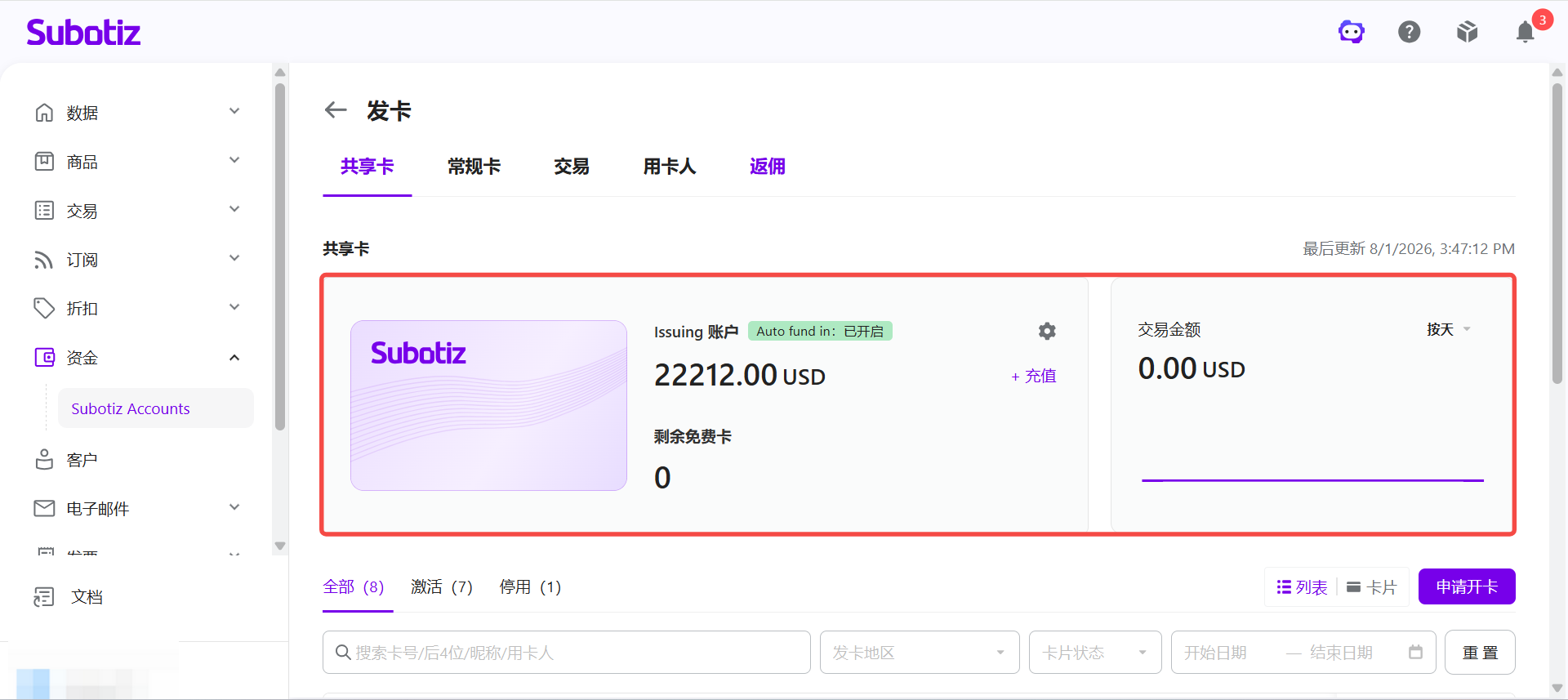Go back using the left arrow
Screen dimensions: 1568x700
click(336, 110)
